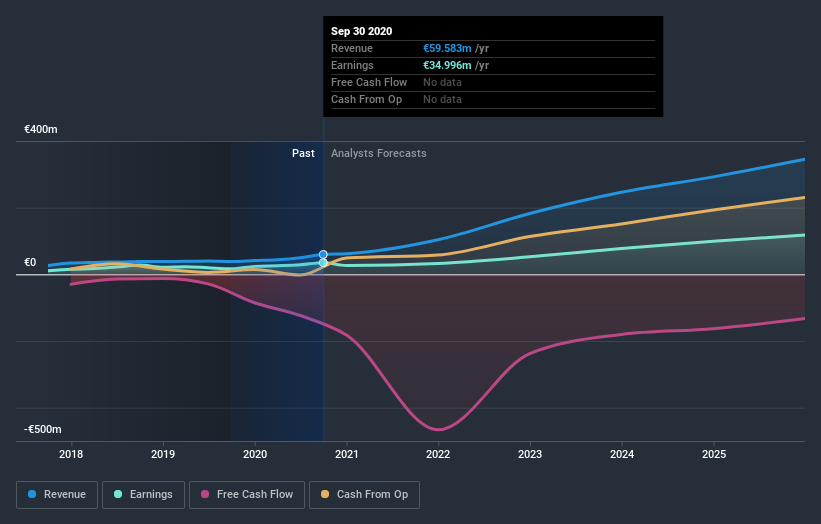The height and width of the screenshot is (524, 821).
Task: Click the 2021 x-axis label
Action: (347, 454)
